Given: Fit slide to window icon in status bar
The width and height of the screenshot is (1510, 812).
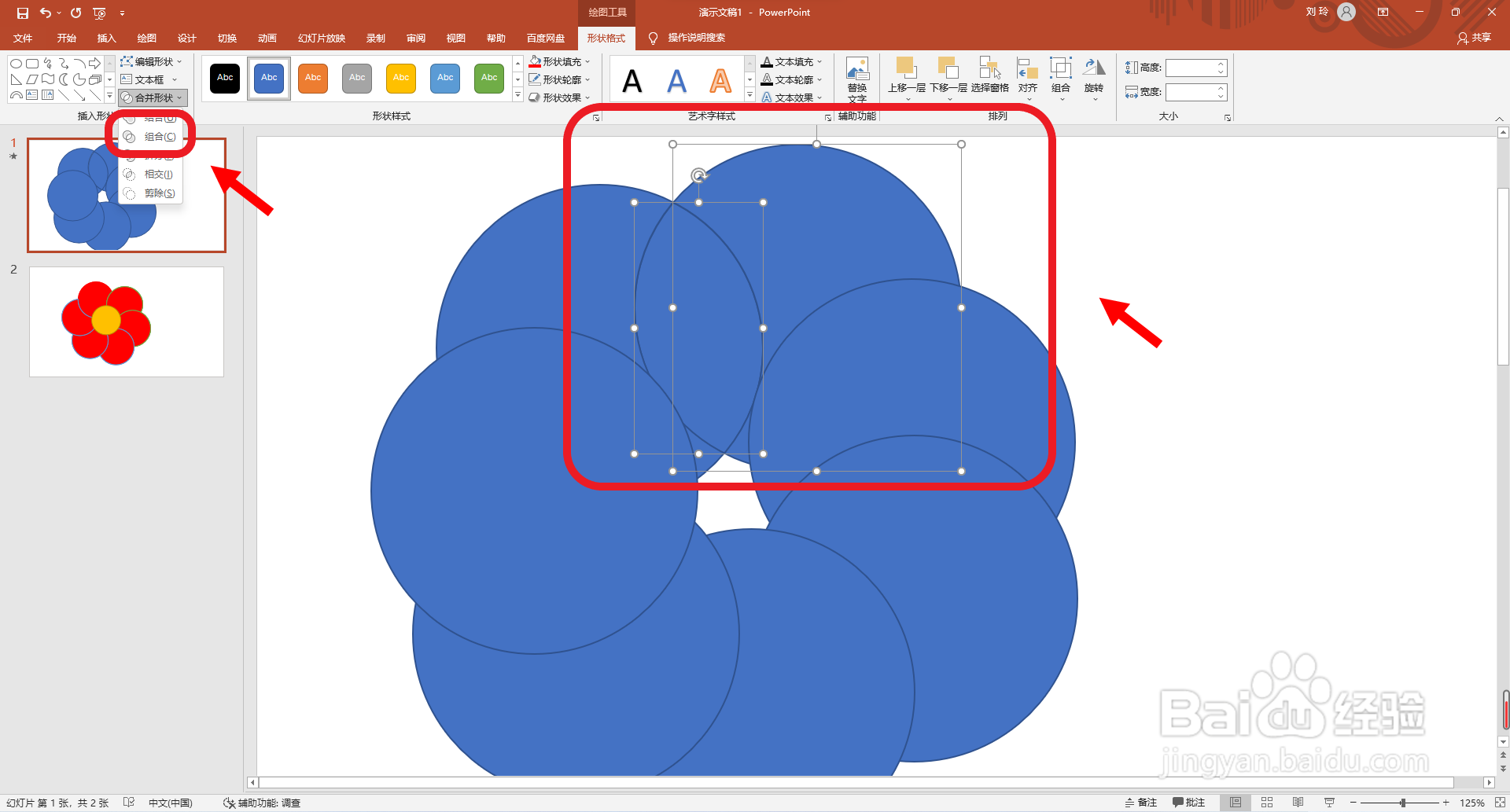Looking at the screenshot, I should 1500,803.
